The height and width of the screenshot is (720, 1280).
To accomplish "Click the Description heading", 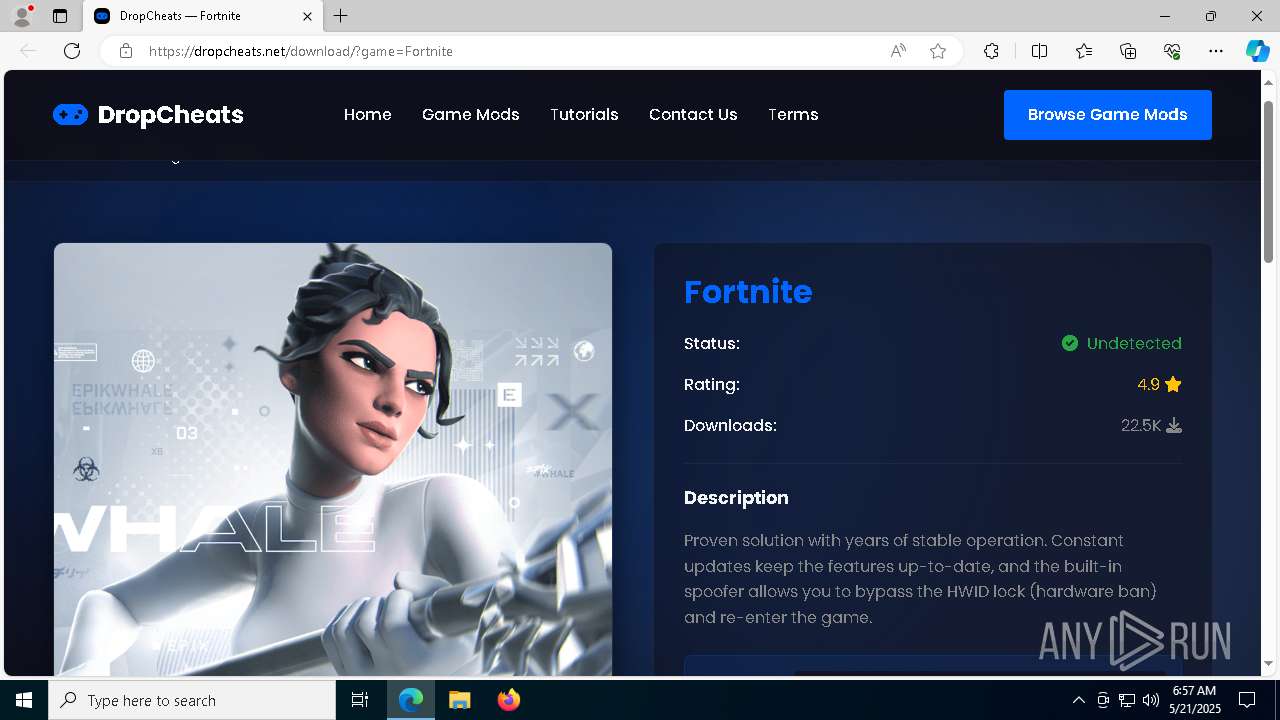I will (x=736, y=498).
